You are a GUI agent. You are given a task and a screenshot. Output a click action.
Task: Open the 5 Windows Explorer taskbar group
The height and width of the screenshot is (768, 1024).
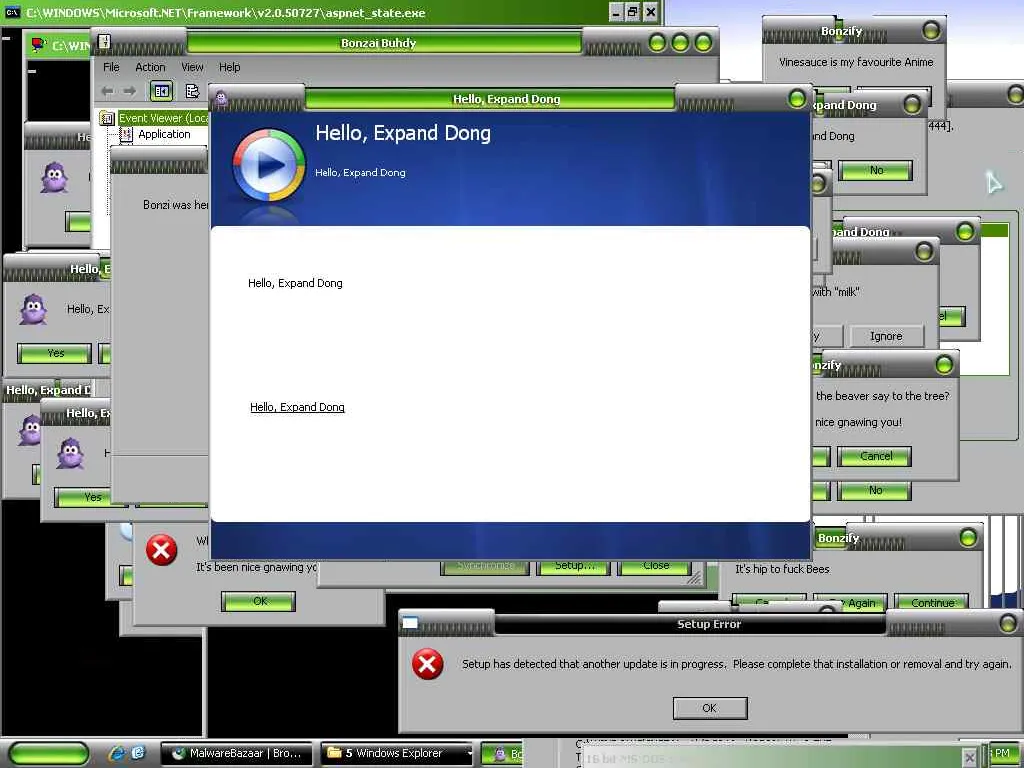tap(397, 754)
